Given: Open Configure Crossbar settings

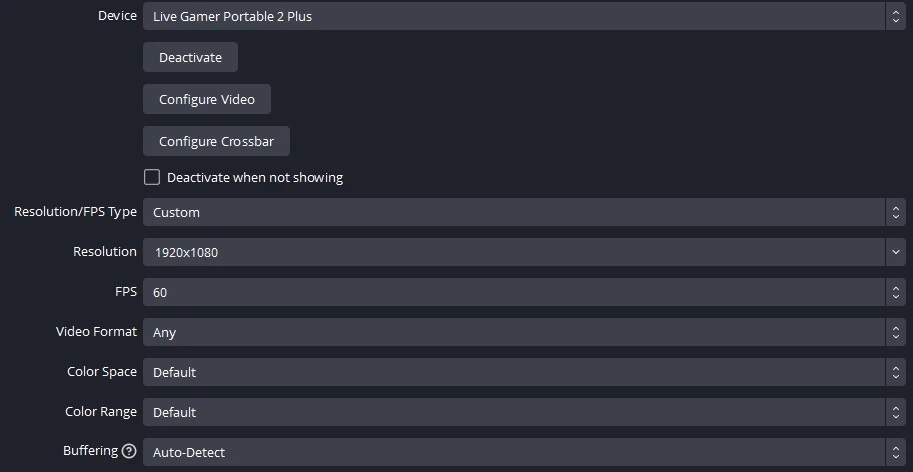Looking at the screenshot, I should coord(216,141).
